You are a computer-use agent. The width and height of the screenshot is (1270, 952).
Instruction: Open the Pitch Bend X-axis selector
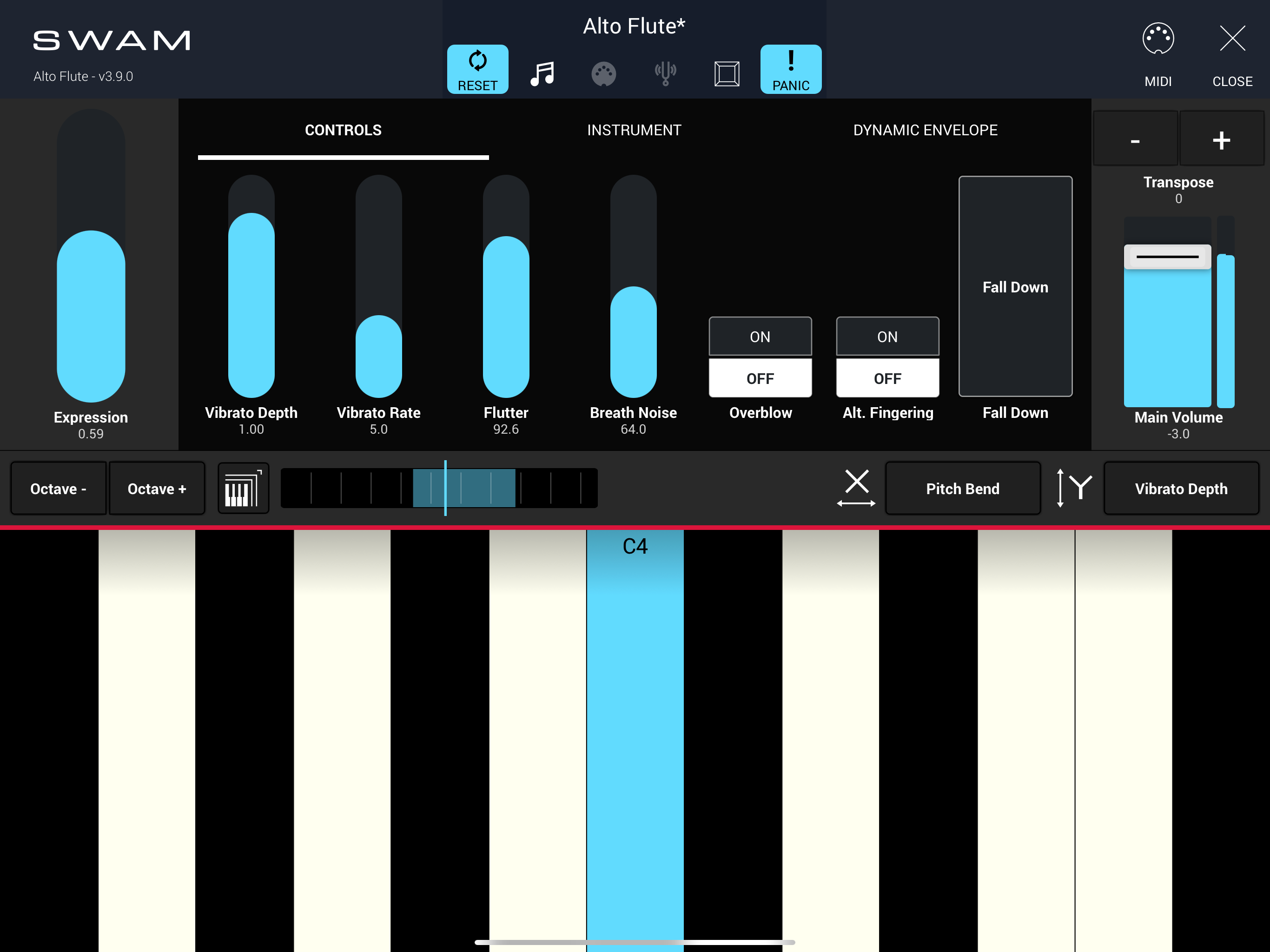point(963,489)
